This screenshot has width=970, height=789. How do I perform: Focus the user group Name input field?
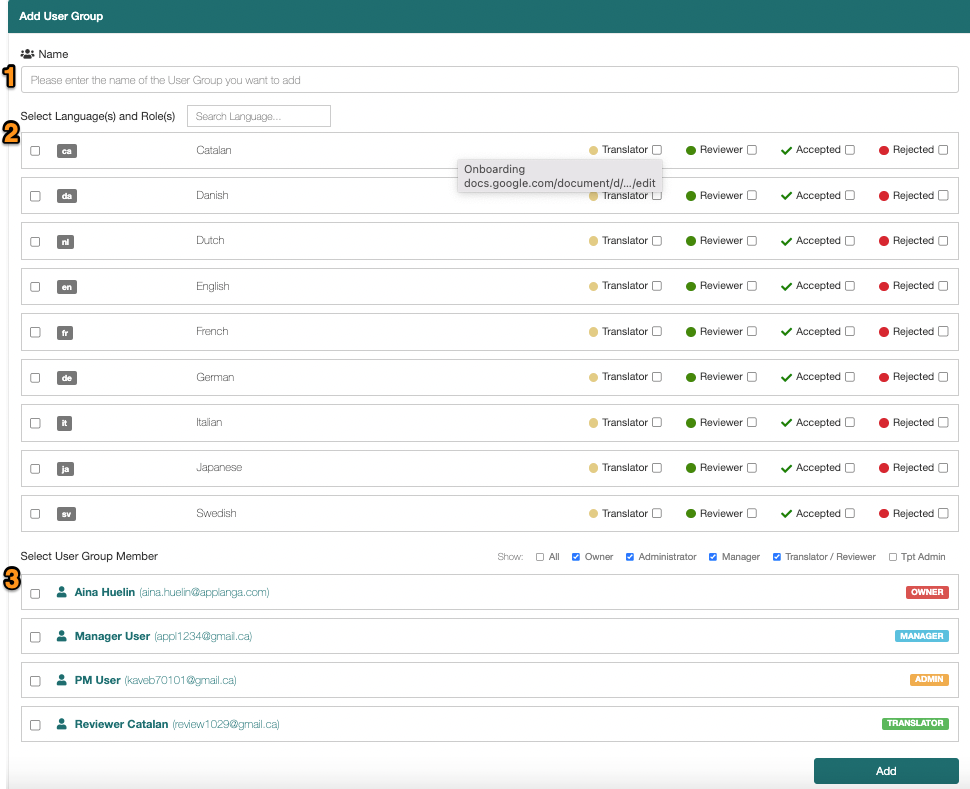[x=489, y=80]
